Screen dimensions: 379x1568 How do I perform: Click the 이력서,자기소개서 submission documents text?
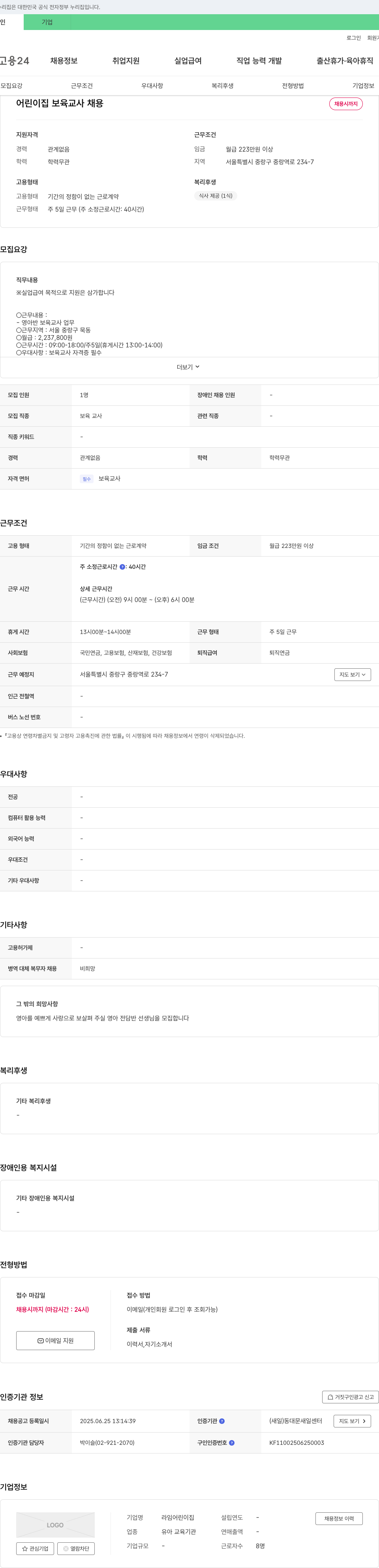pos(150,1344)
